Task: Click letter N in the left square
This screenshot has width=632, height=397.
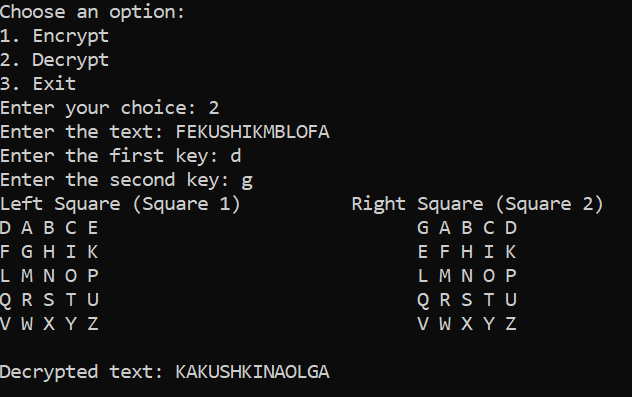Action: tap(49, 276)
